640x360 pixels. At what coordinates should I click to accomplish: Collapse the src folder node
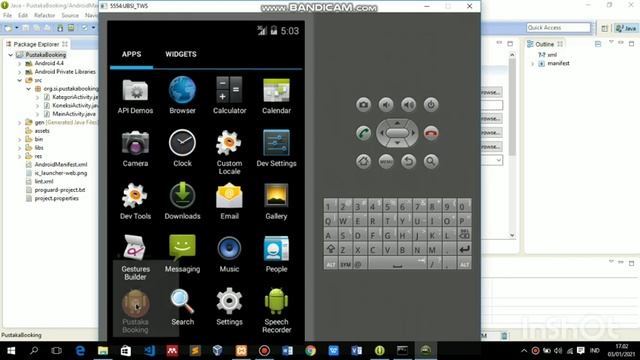[19, 80]
